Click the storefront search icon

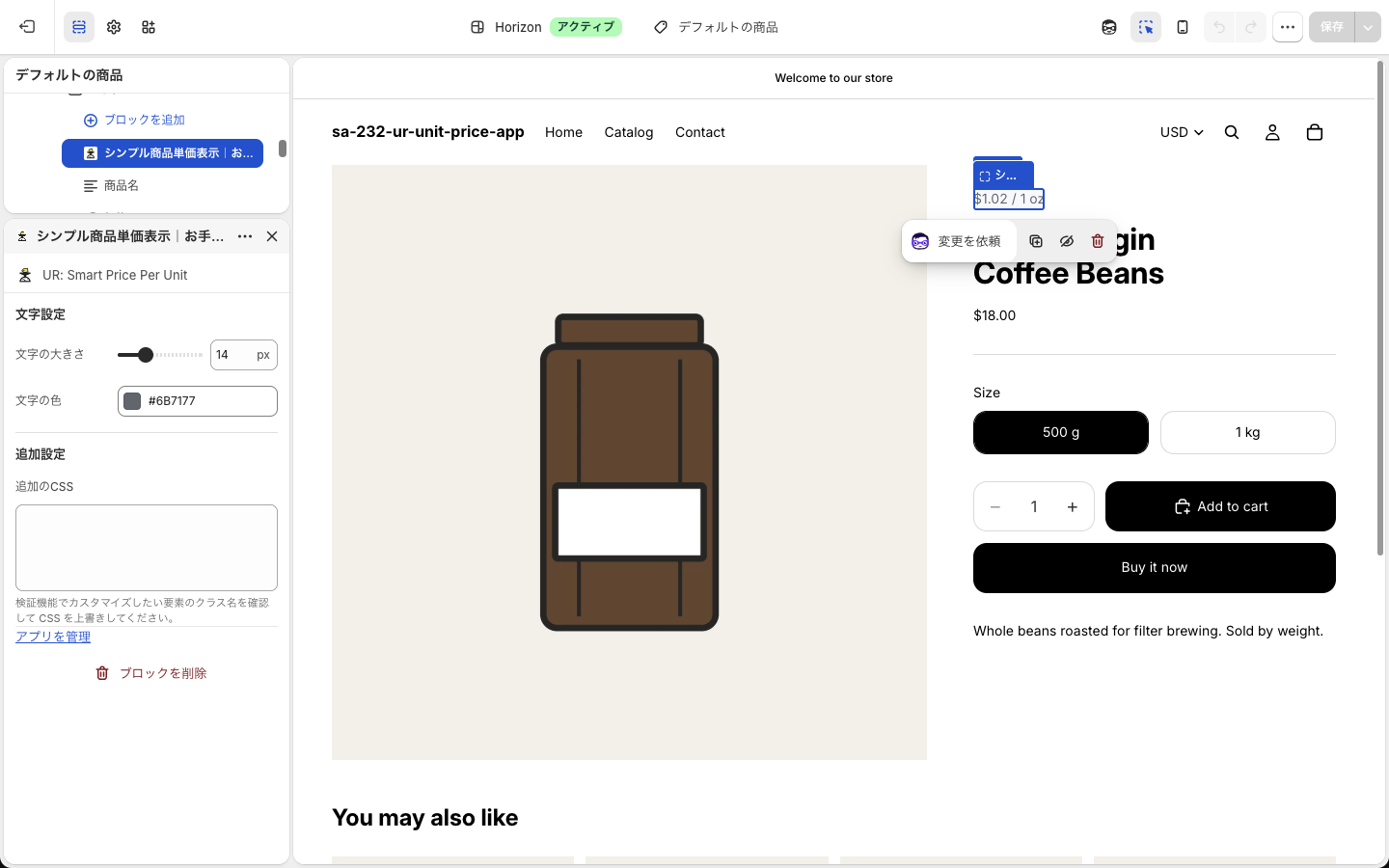[1232, 132]
